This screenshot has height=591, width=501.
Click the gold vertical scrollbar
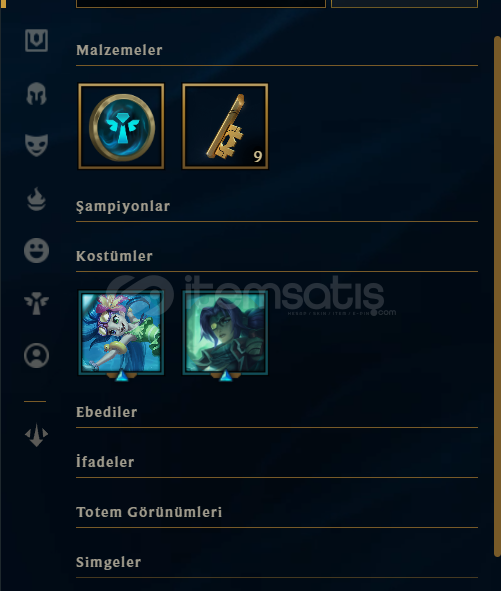coord(497,296)
